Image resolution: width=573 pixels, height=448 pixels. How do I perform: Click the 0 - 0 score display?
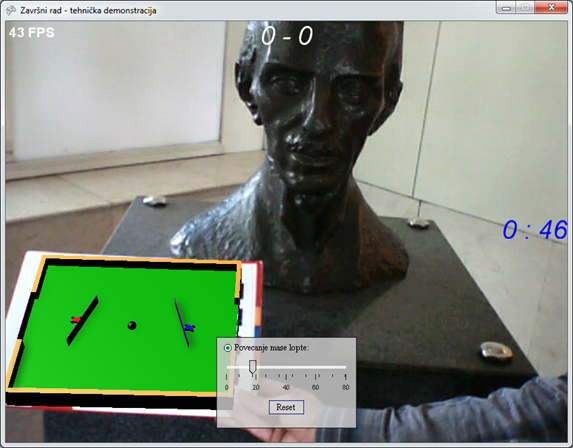287,36
